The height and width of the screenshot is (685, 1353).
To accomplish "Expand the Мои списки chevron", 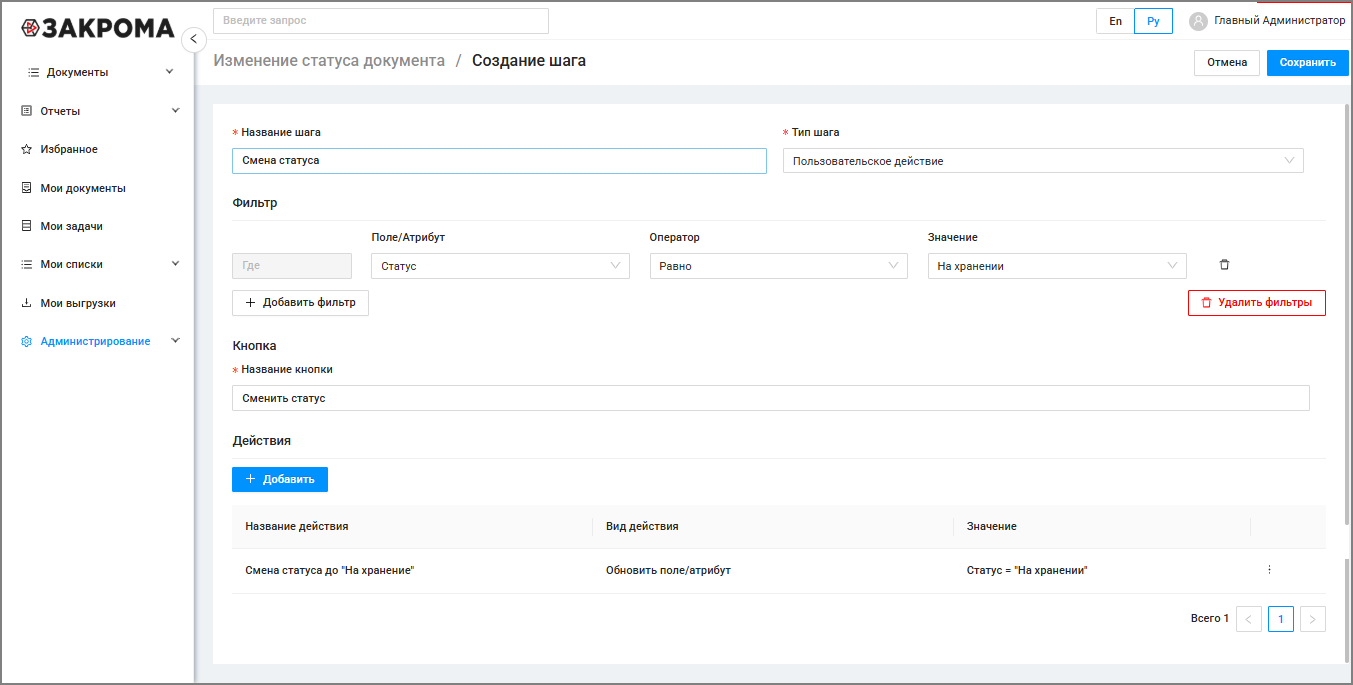I will (x=175, y=264).
